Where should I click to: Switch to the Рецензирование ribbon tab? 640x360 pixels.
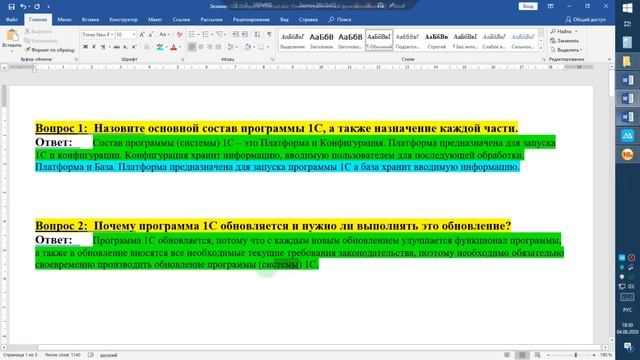click(x=251, y=19)
